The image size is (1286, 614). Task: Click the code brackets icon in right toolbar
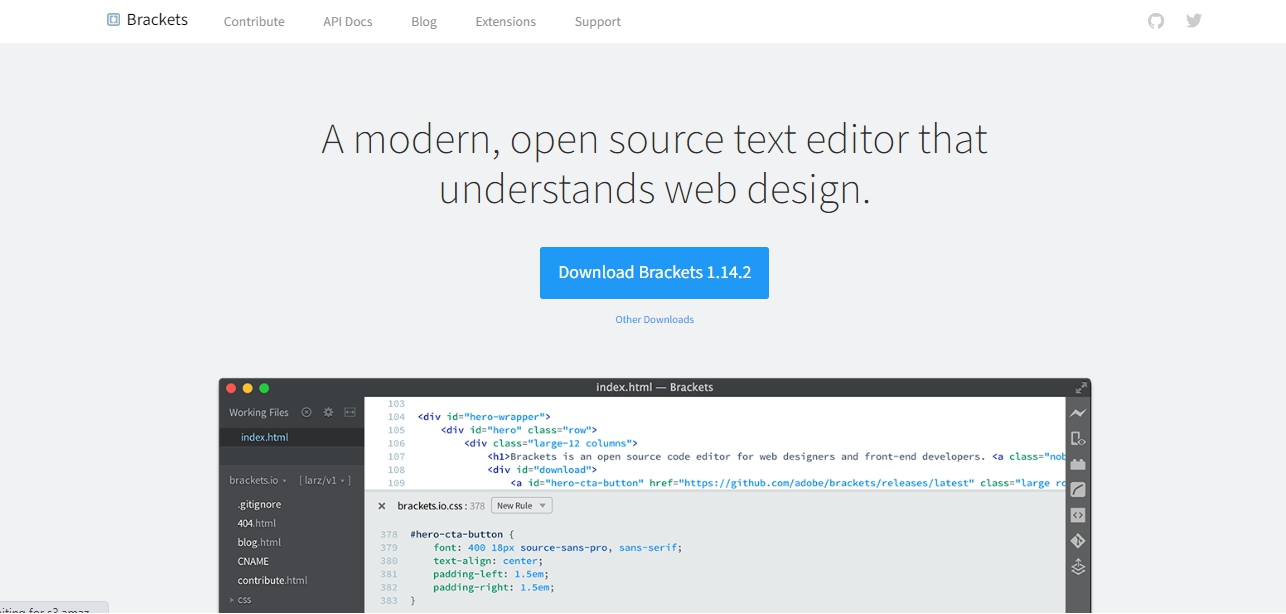[x=1078, y=515]
